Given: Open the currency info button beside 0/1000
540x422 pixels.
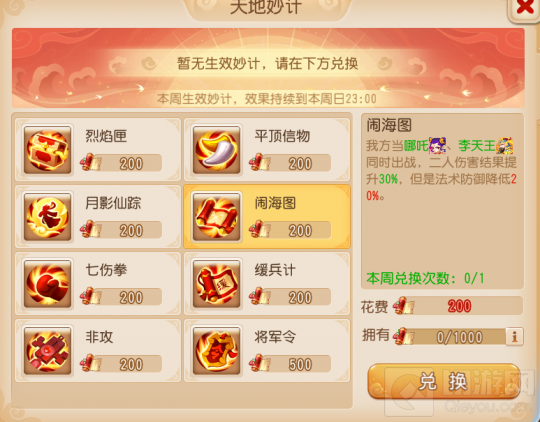Looking at the screenshot, I should pyautogui.click(x=514, y=336).
